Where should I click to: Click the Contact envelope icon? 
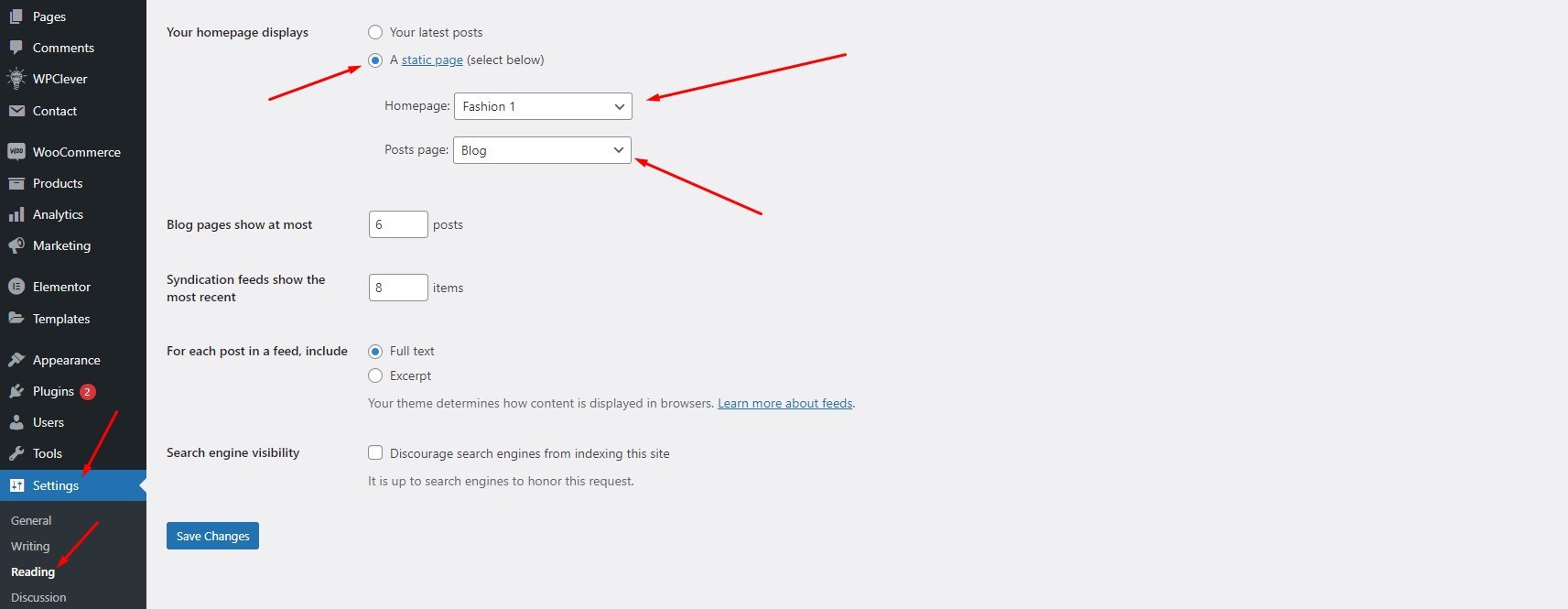coord(16,111)
